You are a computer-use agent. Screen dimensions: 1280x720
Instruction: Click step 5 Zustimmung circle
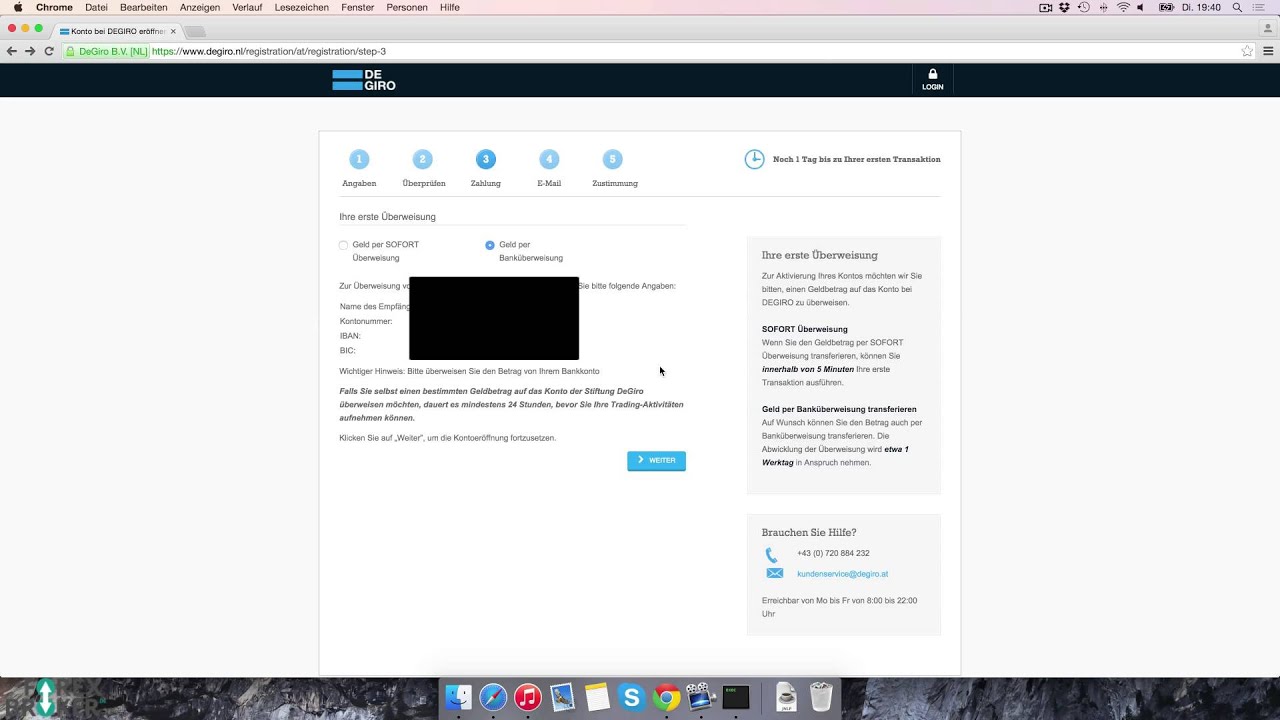613,159
